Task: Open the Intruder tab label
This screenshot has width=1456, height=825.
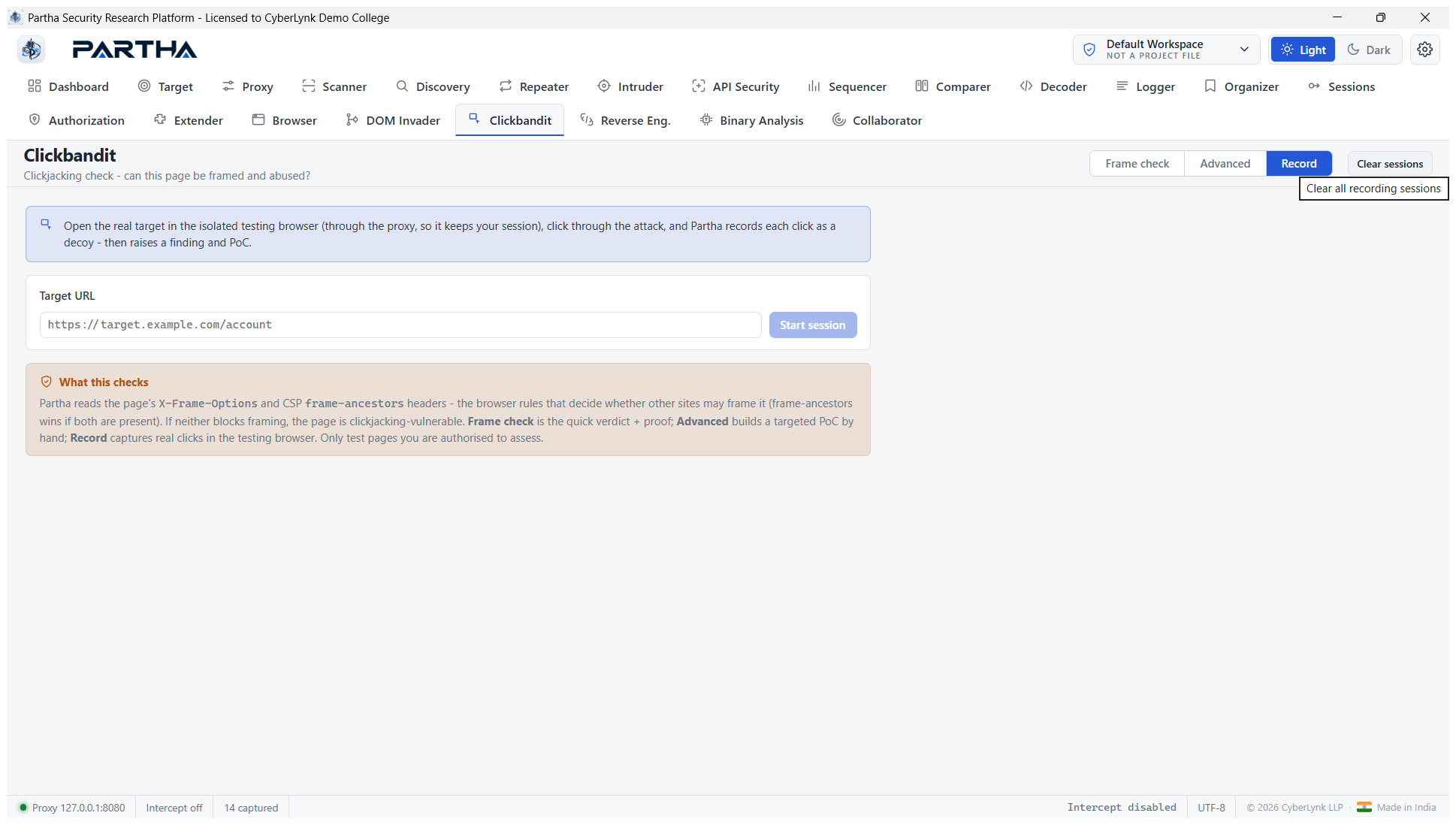Action: click(640, 86)
